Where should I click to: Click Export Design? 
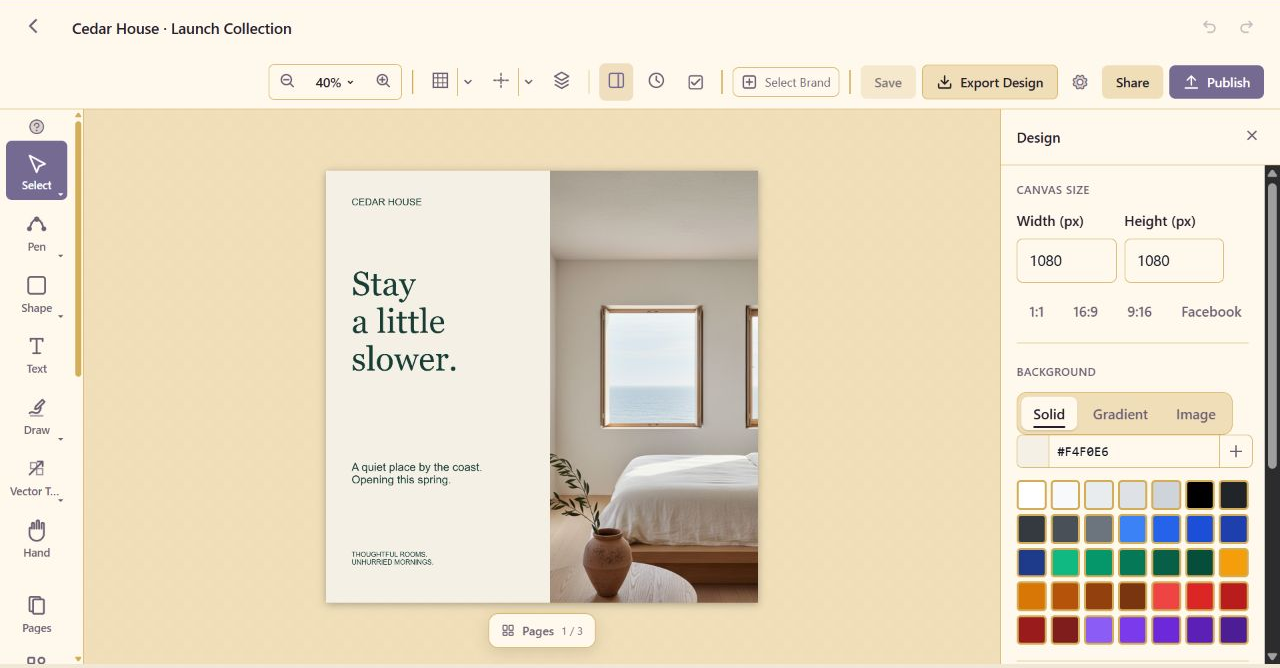(990, 82)
